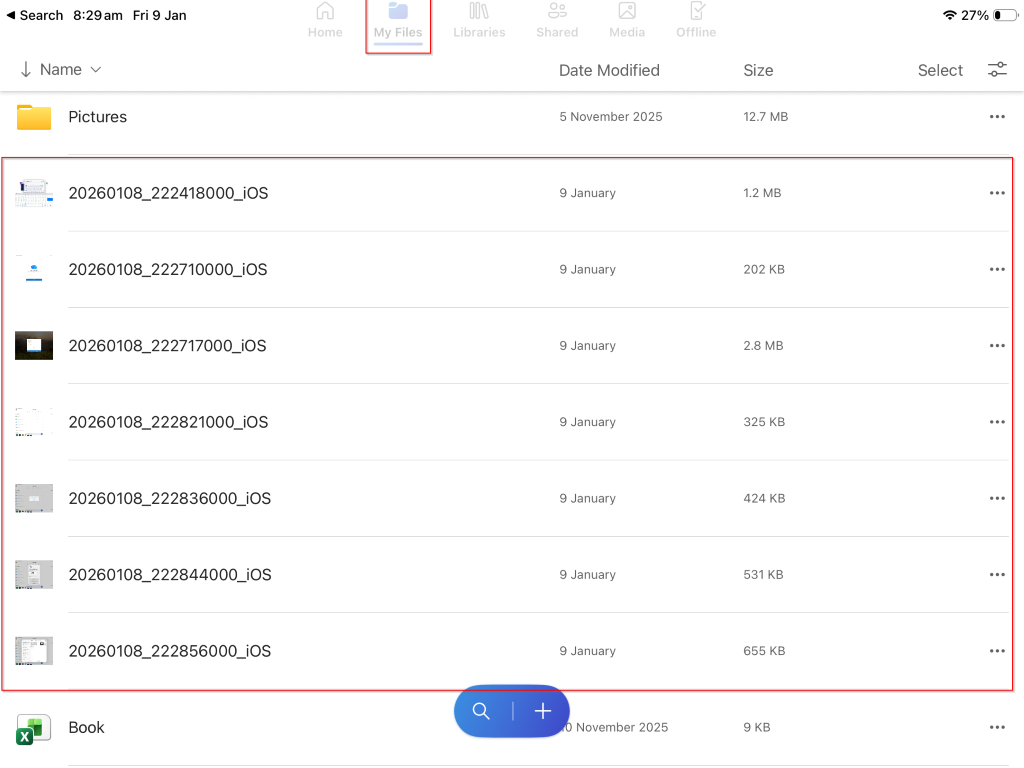Open the Pictures folder icon
This screenshot has width=1024, height=768.
[x=34, y=117]
